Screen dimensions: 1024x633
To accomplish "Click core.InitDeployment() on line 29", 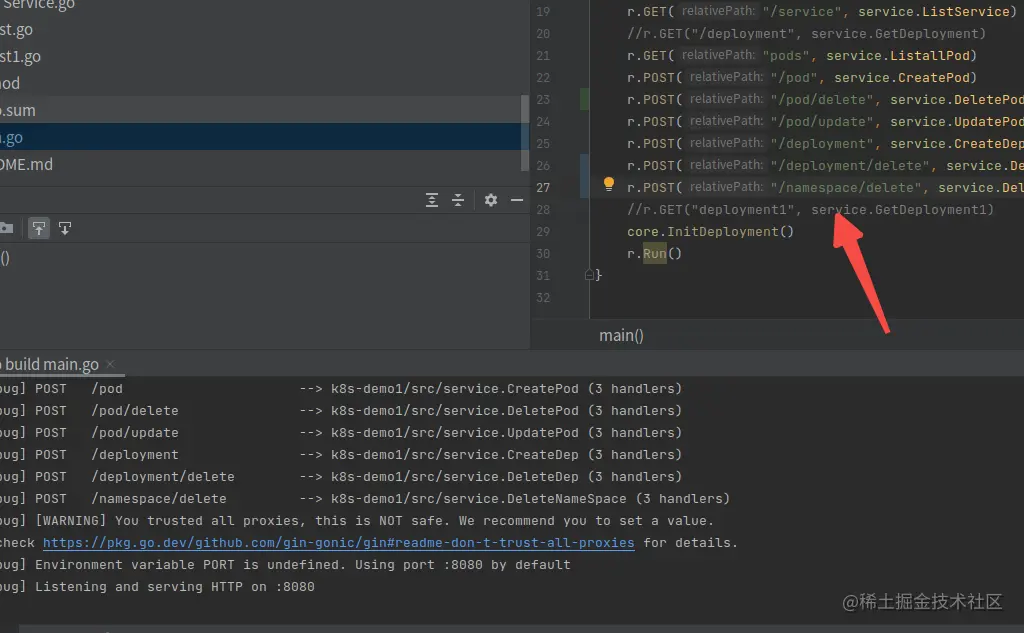I will (710, 232).
